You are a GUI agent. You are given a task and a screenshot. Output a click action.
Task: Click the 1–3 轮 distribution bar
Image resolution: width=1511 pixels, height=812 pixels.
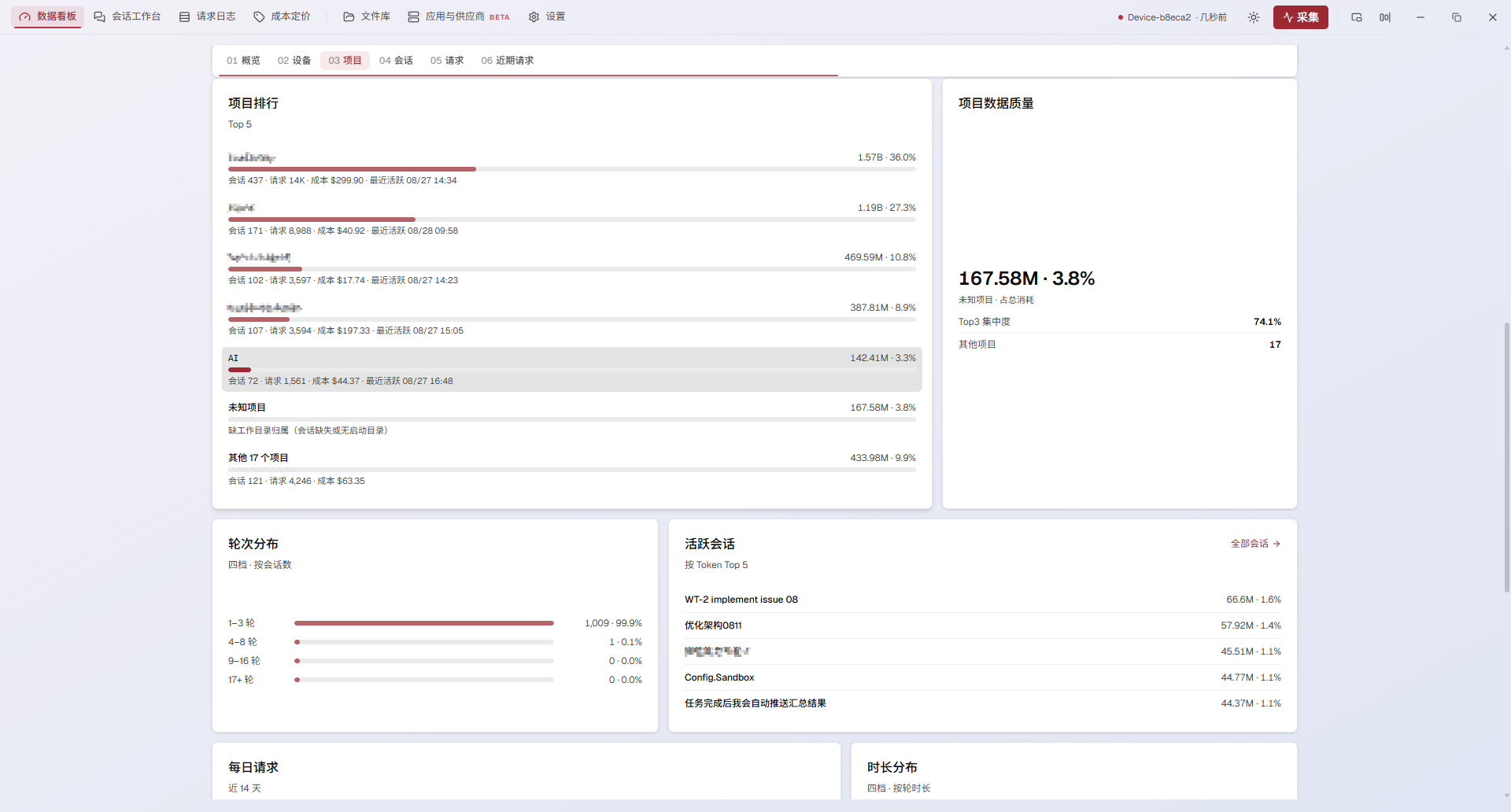pos(424,623)
